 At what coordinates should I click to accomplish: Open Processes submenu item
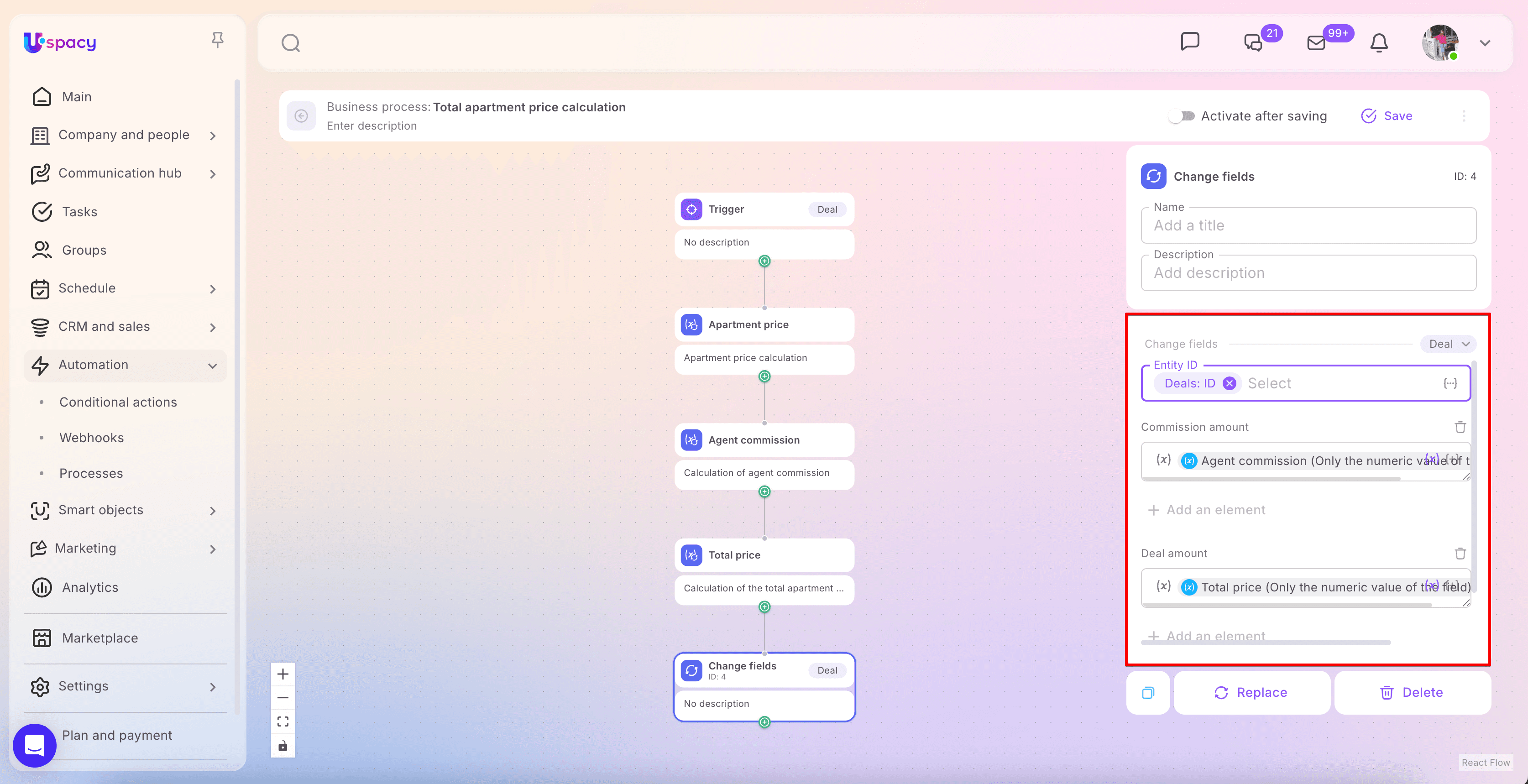(91, 473)
